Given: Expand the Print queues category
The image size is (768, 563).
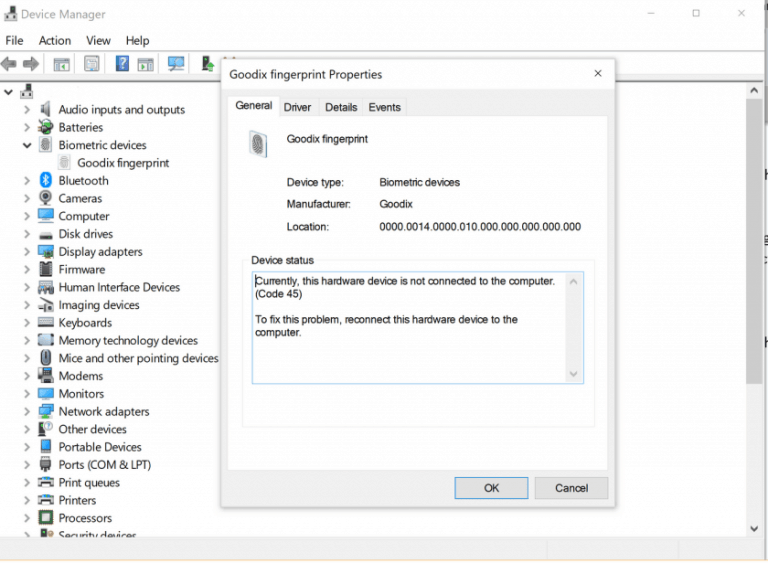Looking at the screenshot, I should (x=27, y=483).
